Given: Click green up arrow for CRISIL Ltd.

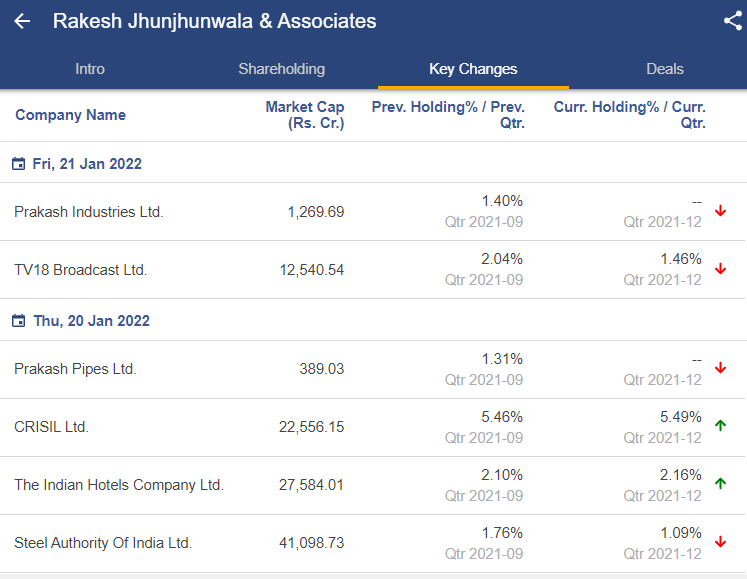Looking at the screenshot, I should tap(720, 426).
